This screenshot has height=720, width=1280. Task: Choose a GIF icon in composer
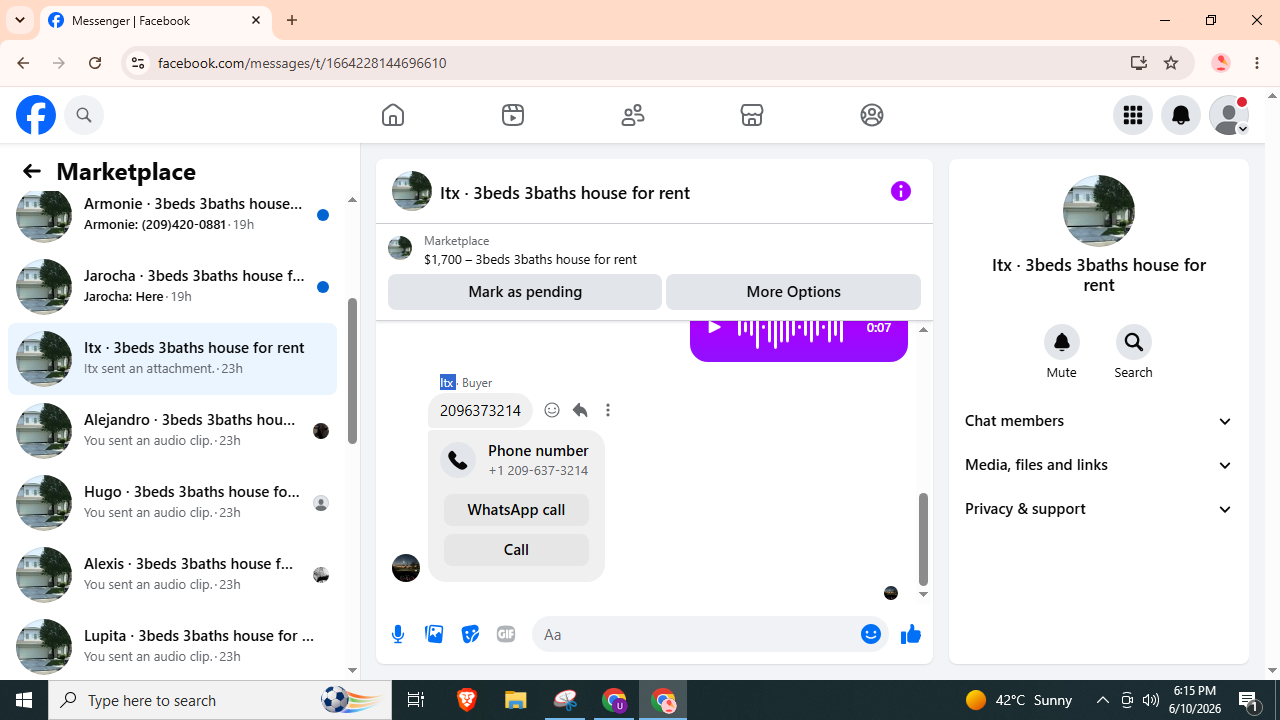click(x=506, y=634)
